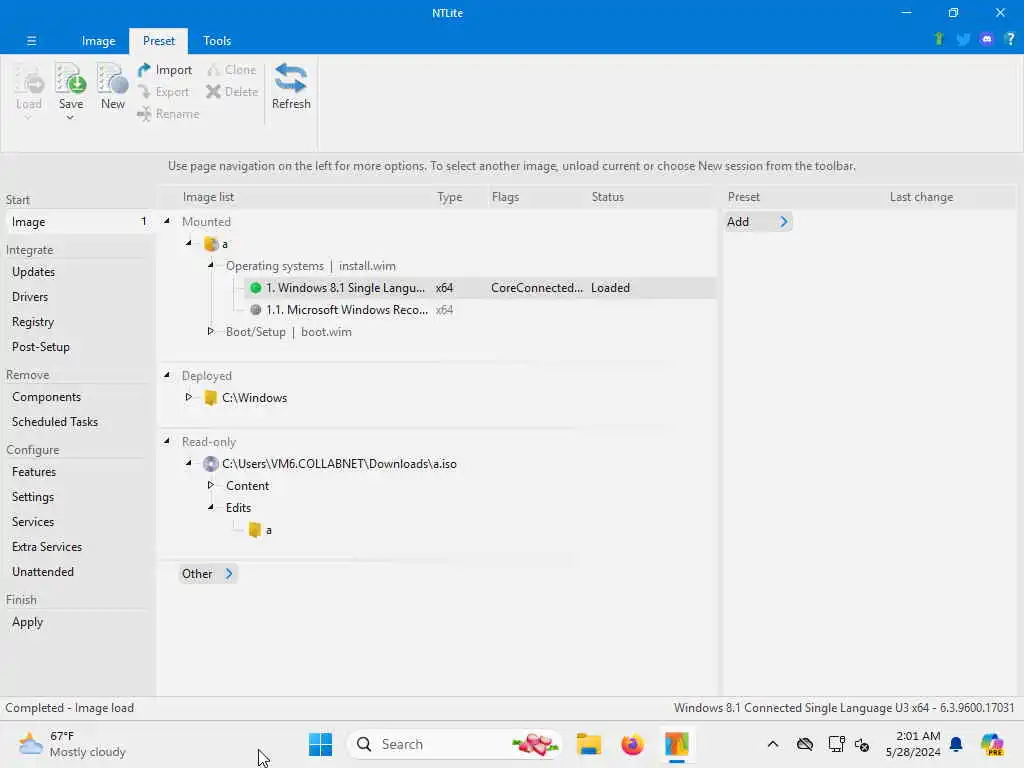Click Rename in the ribbon

pyautogui.click(x=168, y=114)
